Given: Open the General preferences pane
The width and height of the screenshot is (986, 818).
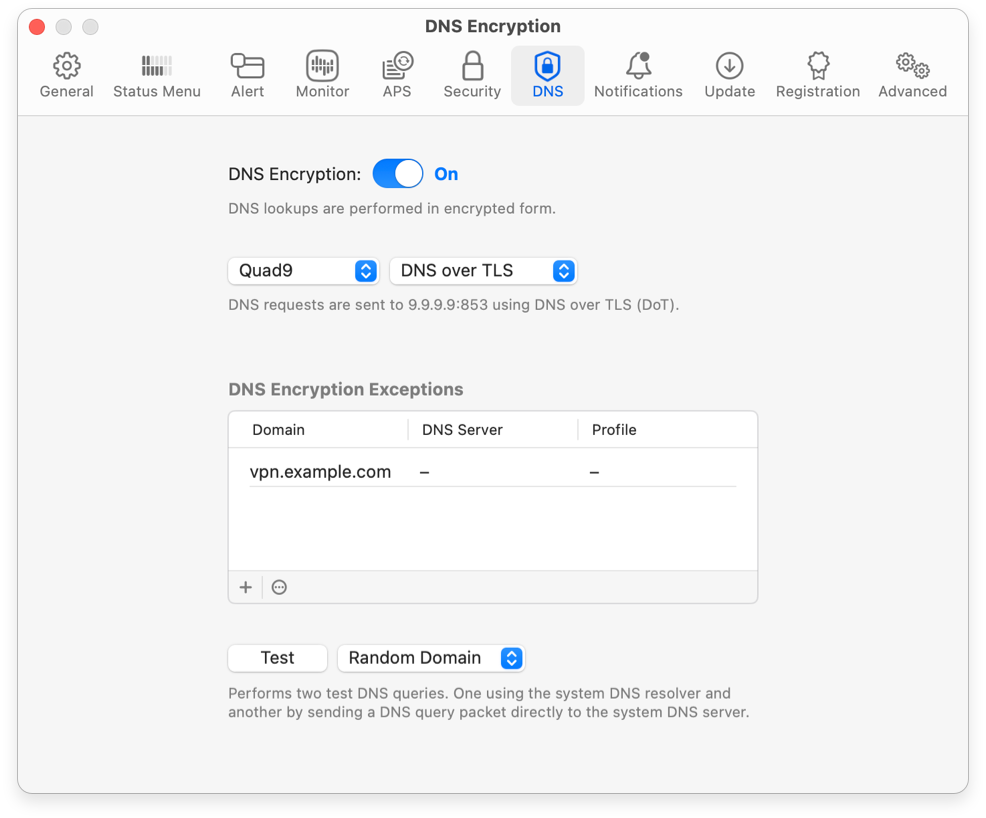Looking at the screenshot, I should click(67, 76).
